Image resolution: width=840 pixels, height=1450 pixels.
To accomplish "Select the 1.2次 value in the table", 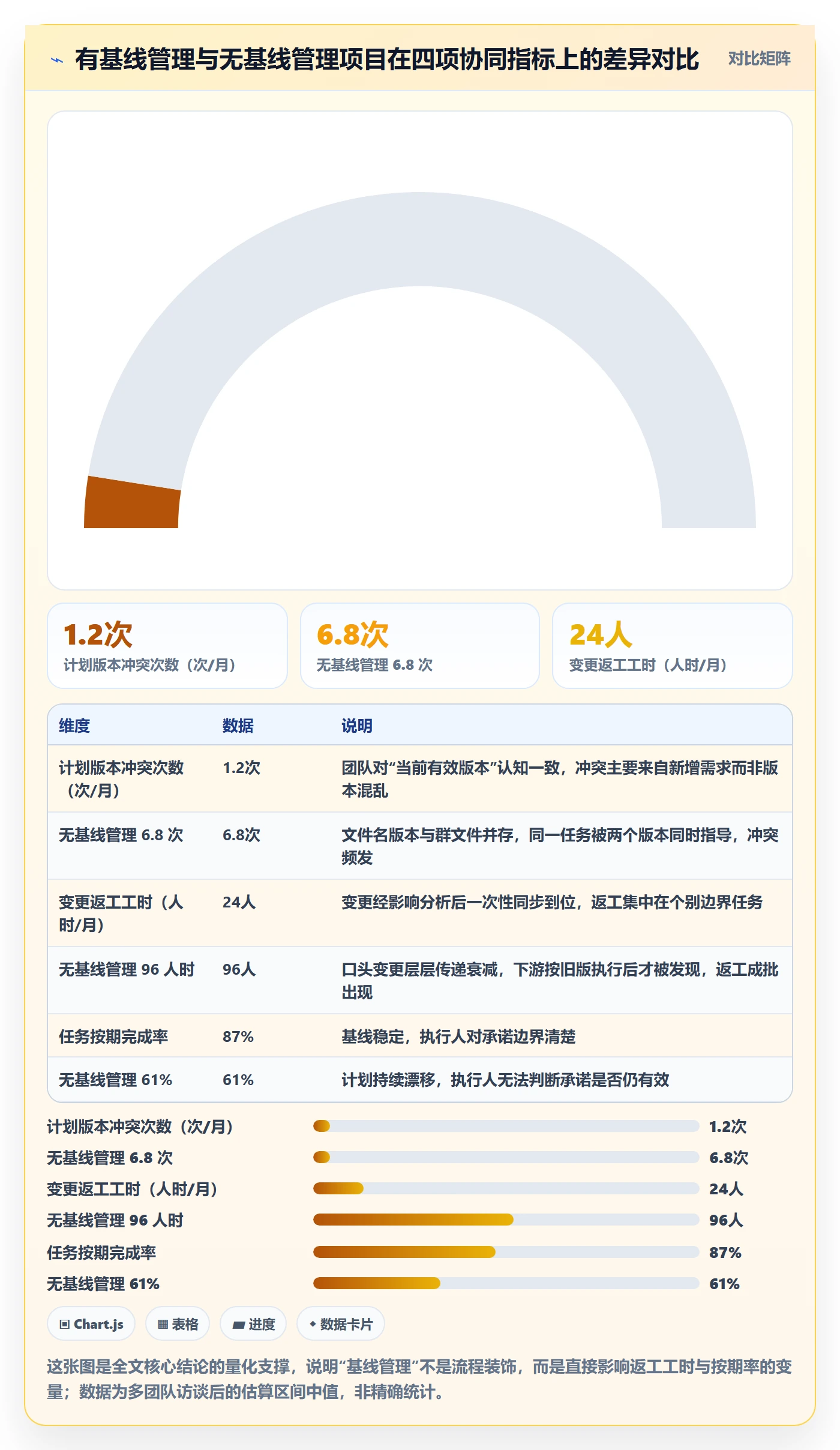I will 241,768.
